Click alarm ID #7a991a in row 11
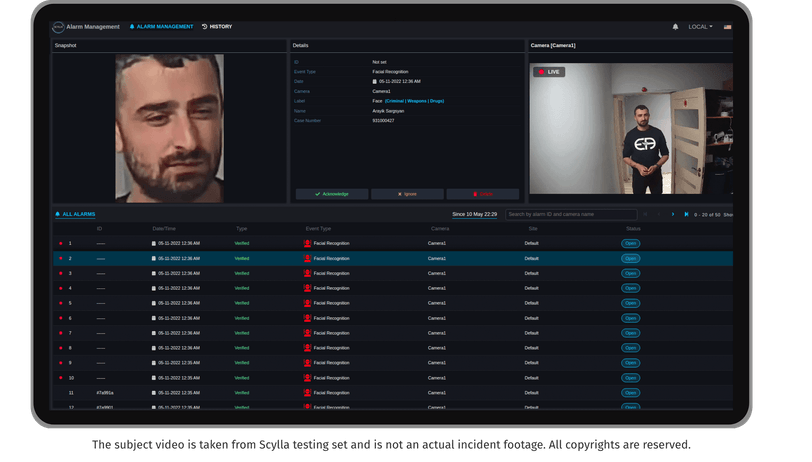 point(105,393)
